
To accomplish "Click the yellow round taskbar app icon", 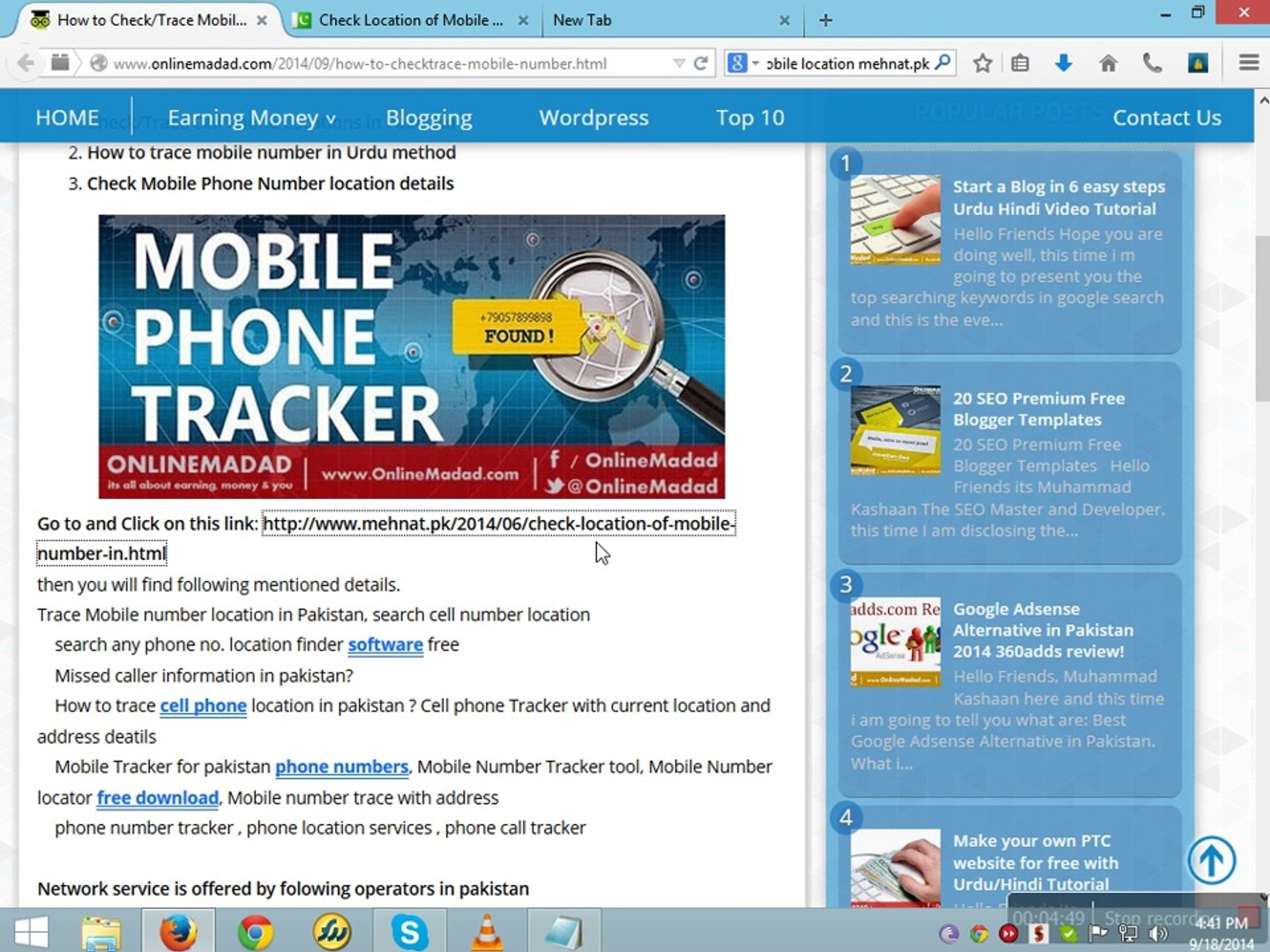I will click(332, 932).
